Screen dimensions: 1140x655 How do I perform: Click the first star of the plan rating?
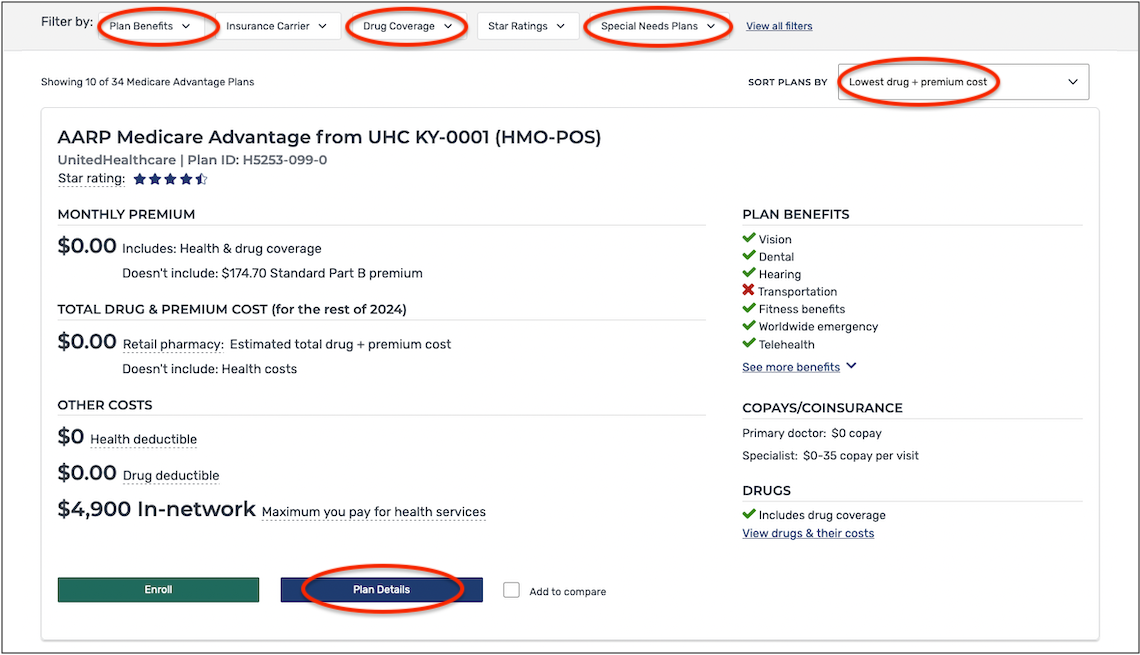[x=140, y=179]
